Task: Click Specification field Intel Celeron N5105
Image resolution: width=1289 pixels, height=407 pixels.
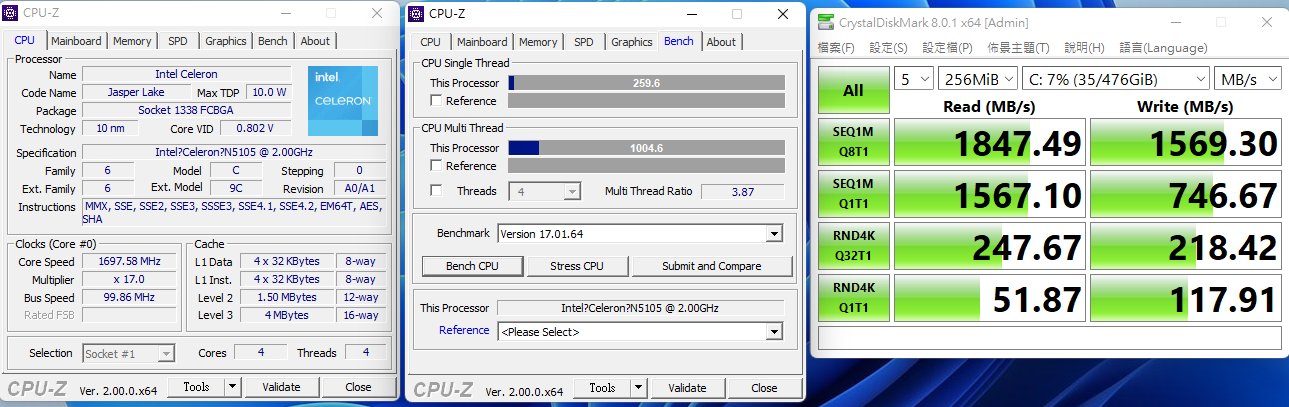Action: tap(233, 152)
